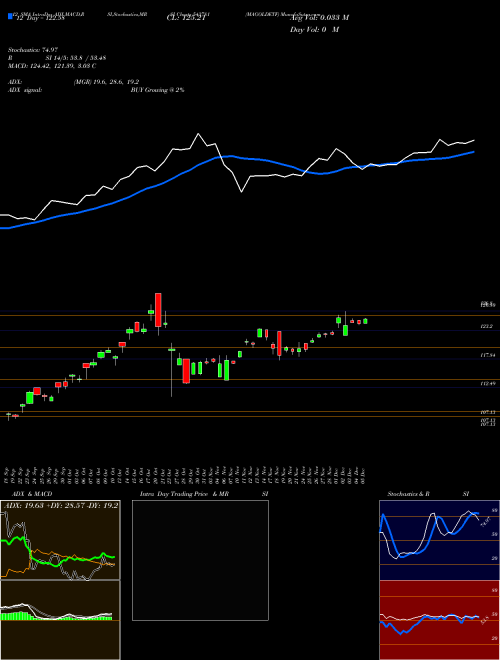Click the ADX line chart panel

click(60, 539)
